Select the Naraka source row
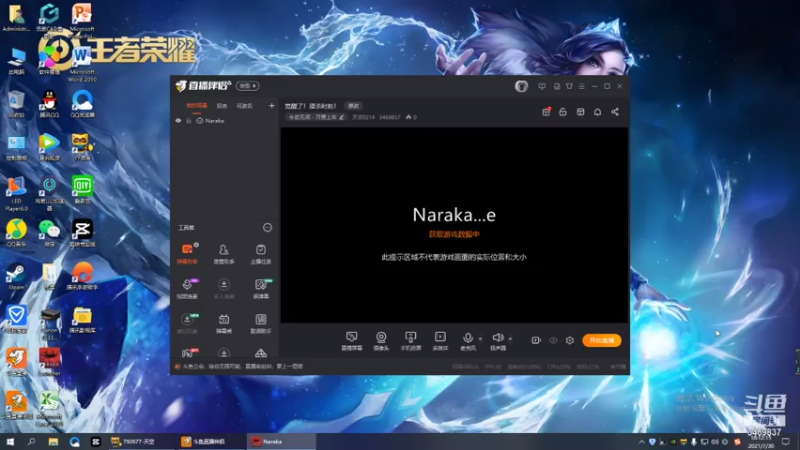Viewport: 800px width, 450px height. click(x=225, y=121)
